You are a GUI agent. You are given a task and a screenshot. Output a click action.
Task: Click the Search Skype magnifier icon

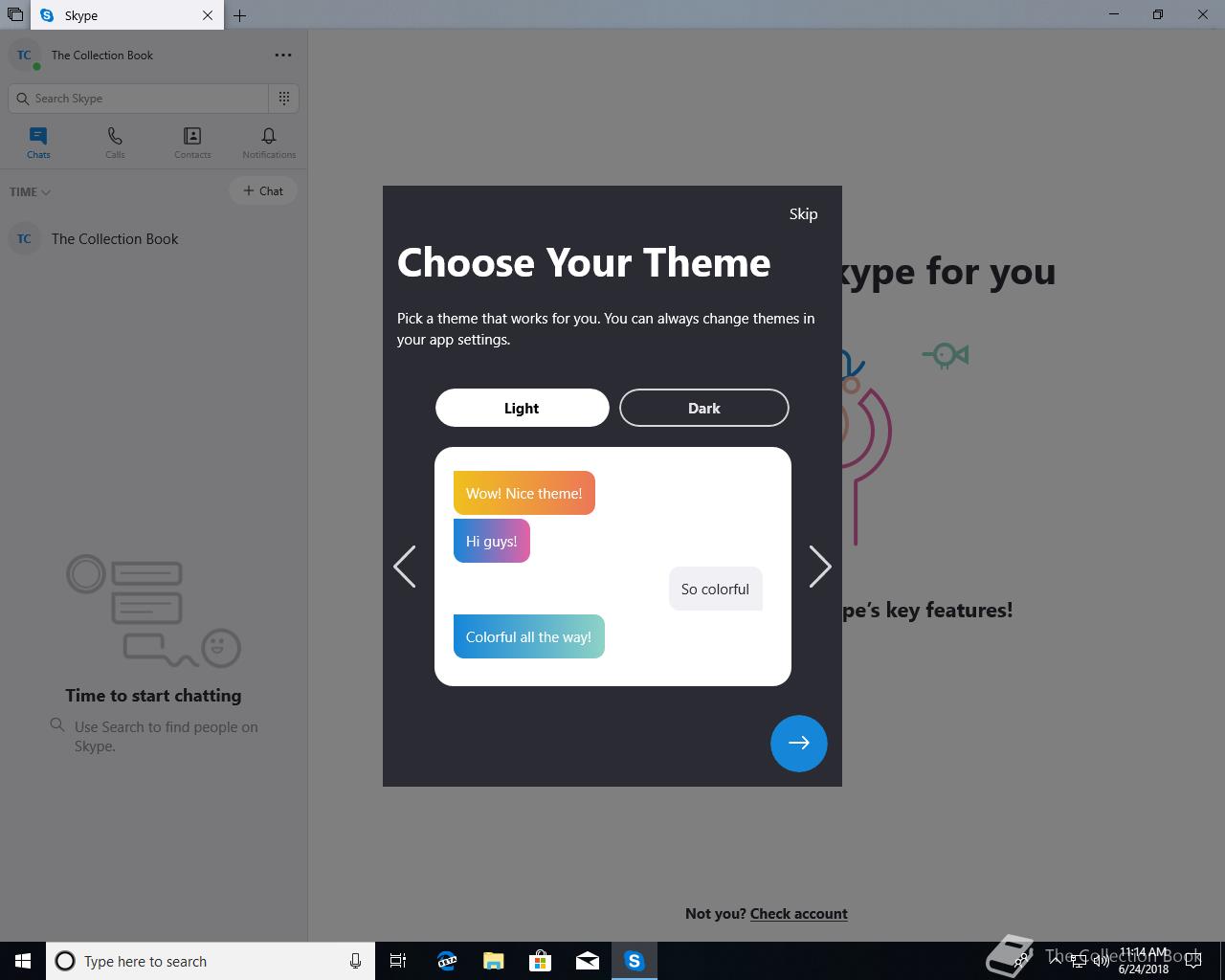point(23,98)
